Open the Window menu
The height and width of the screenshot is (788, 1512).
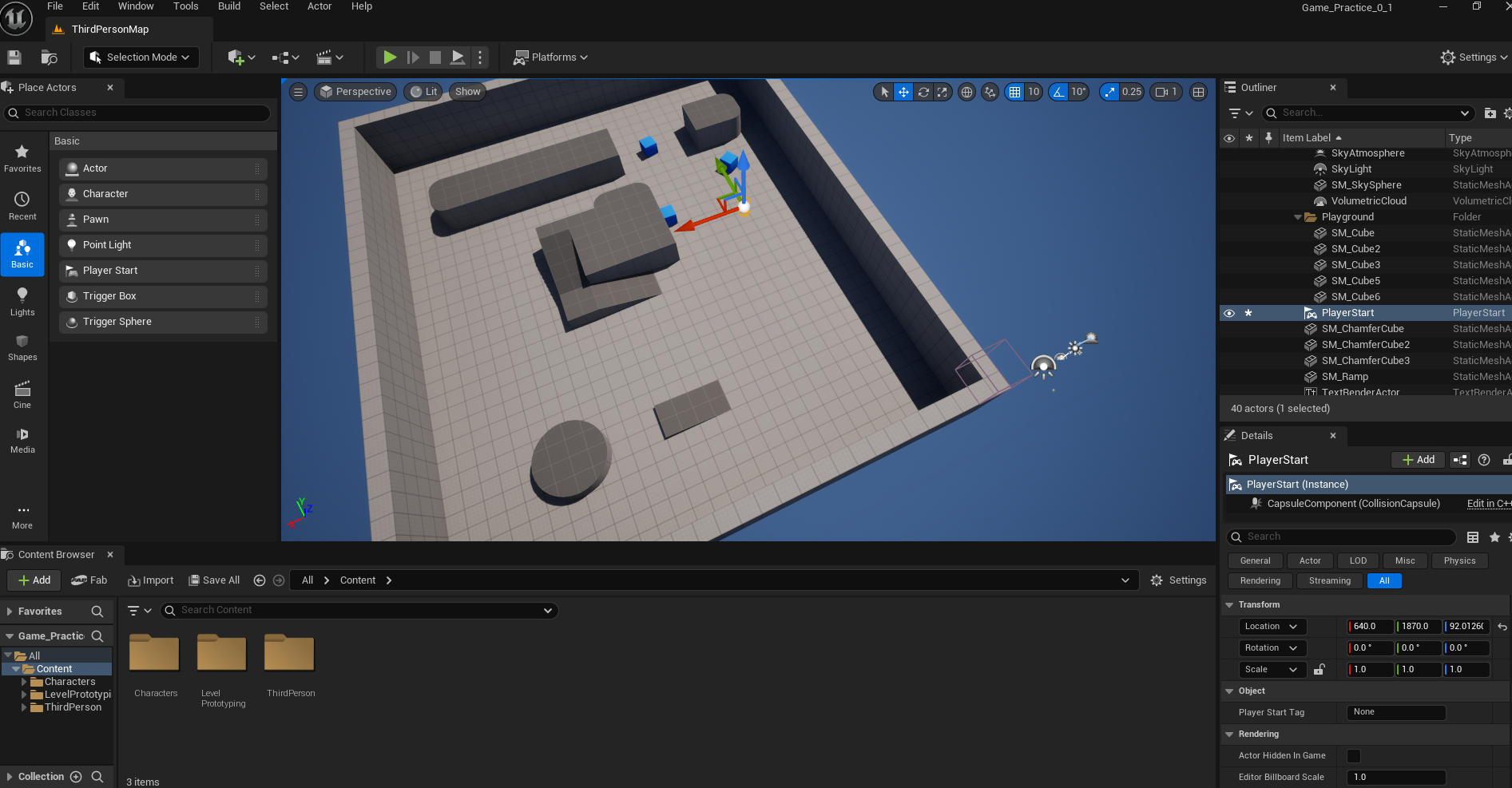click(136, 6)
